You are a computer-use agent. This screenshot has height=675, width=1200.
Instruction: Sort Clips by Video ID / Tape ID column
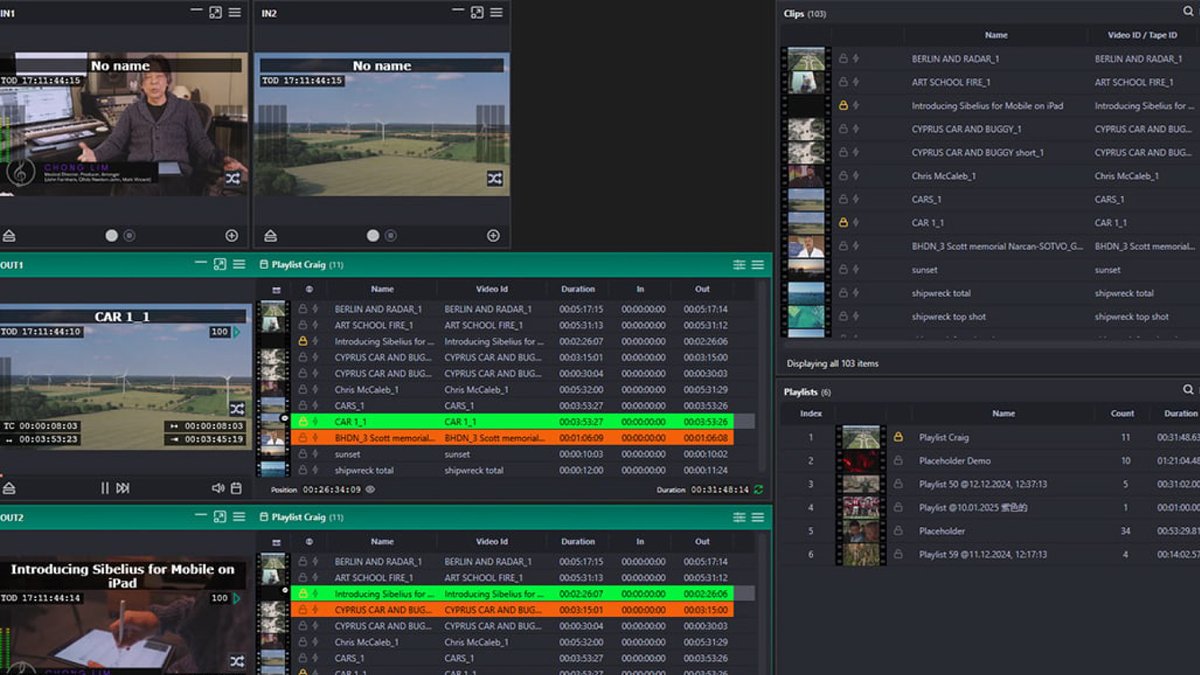1142,35
